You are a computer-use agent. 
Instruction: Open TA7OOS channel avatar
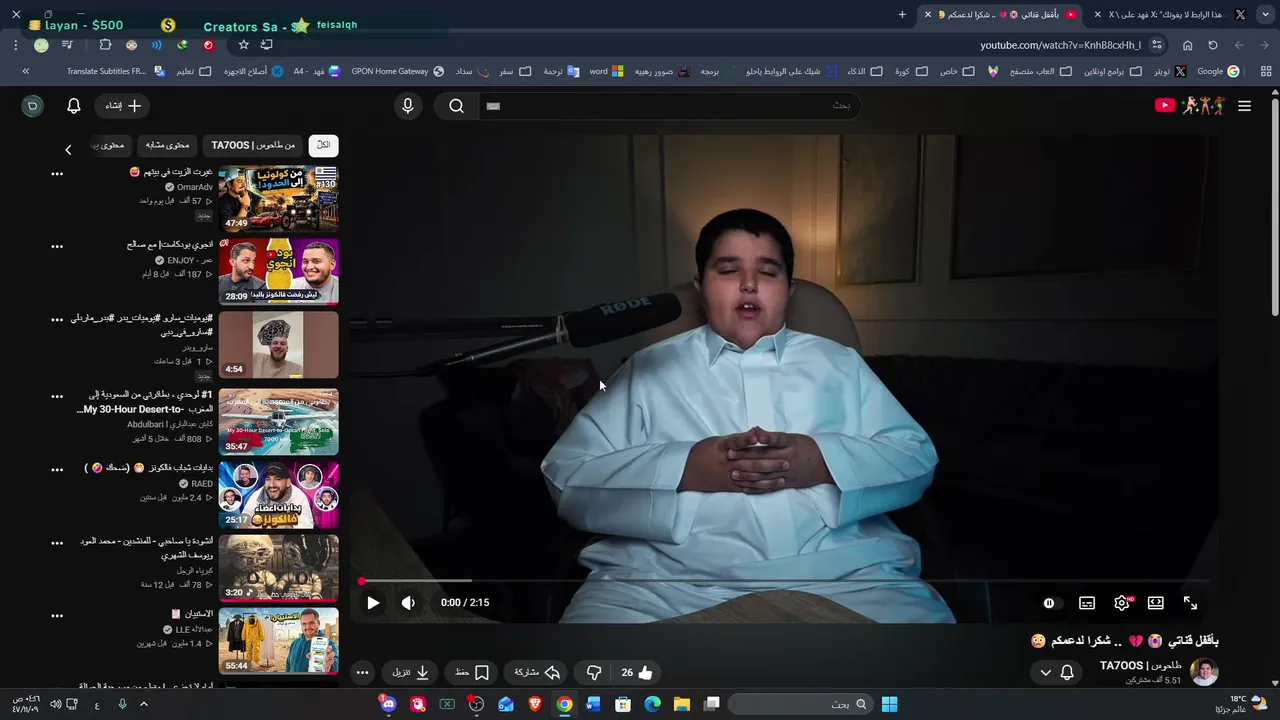(x=1204, y=673)
